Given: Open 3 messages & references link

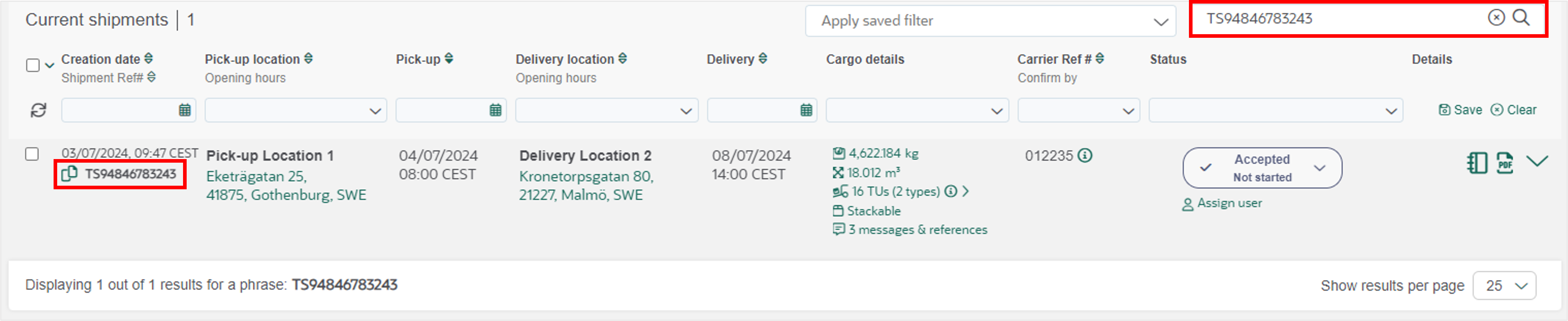Looking at the screenshot, I should pyautogui.click(x=910, y=230).
